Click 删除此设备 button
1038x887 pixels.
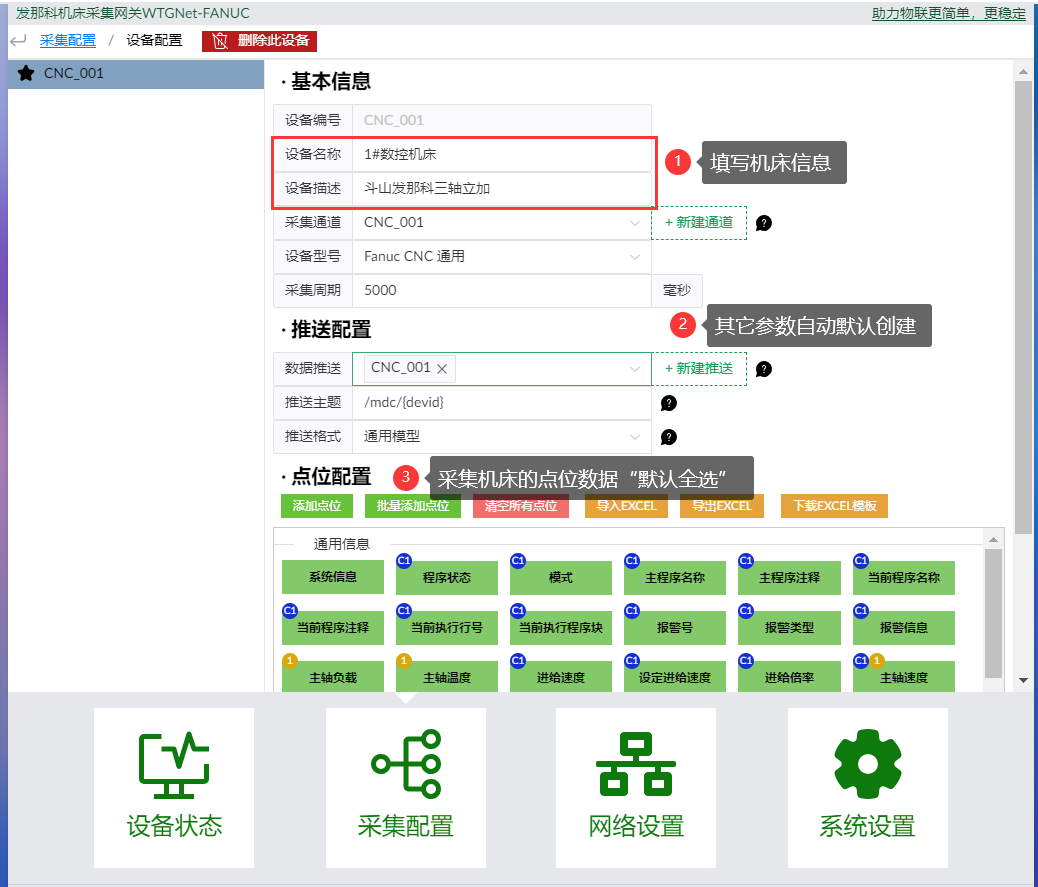[x=260, y=41]
